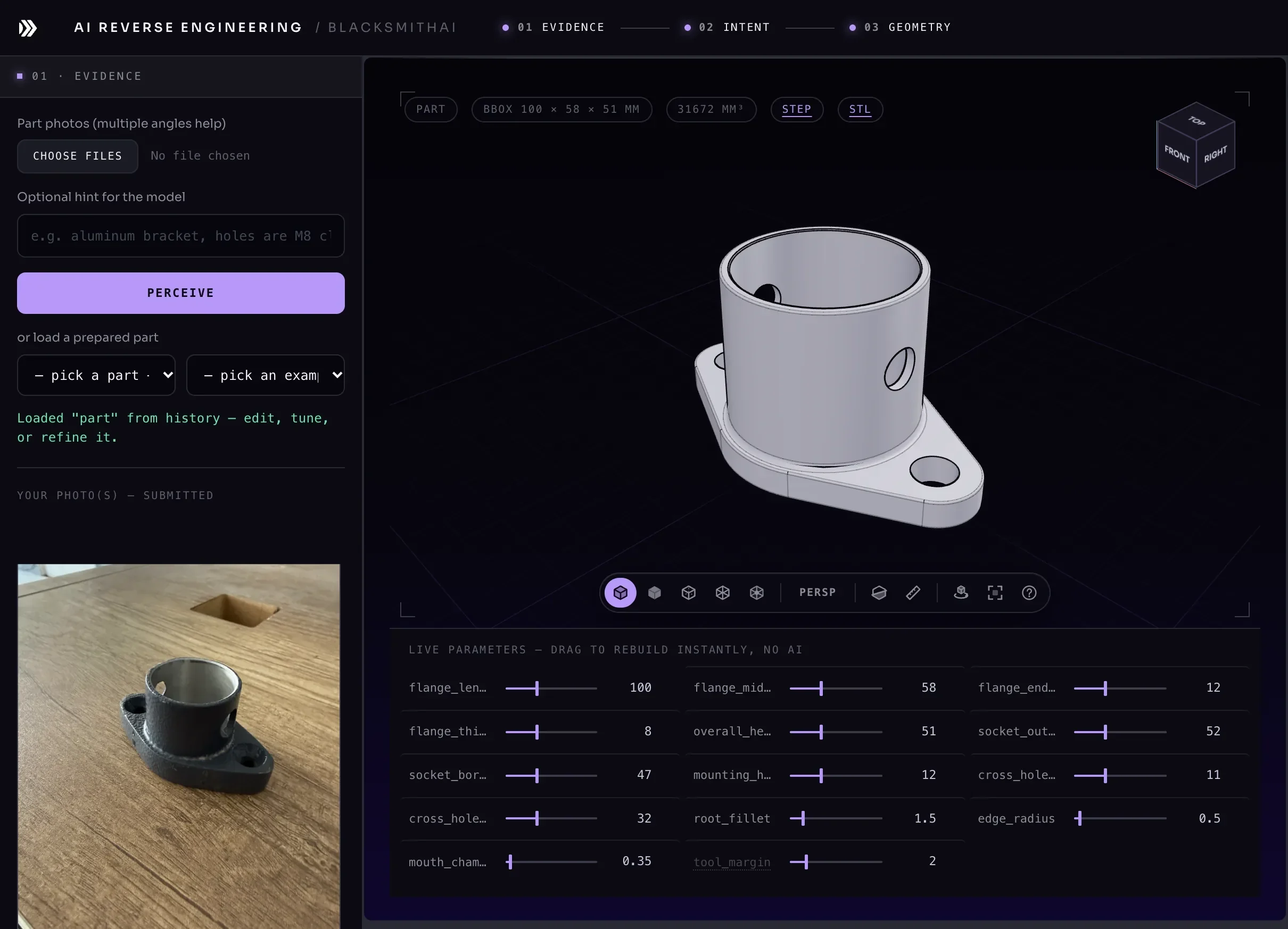Click the BLACKSMITHAI breadcrumb text

[x=392, y=27]
